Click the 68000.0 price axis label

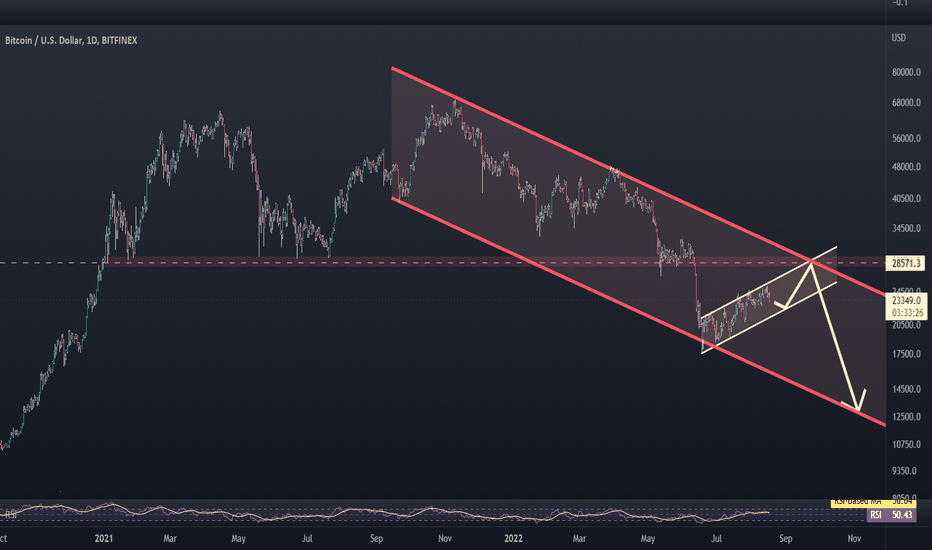click(x=906, y=103)
